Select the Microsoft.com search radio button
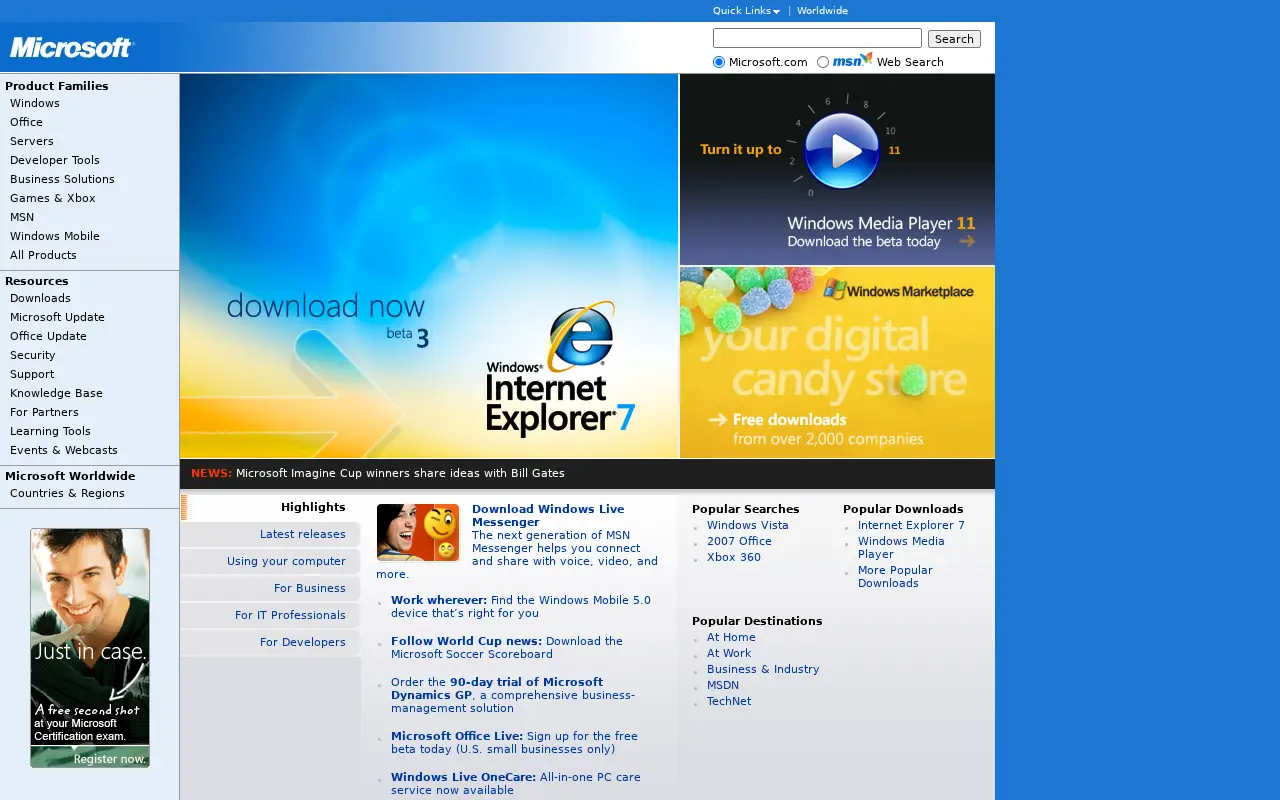 pos(719,62)
